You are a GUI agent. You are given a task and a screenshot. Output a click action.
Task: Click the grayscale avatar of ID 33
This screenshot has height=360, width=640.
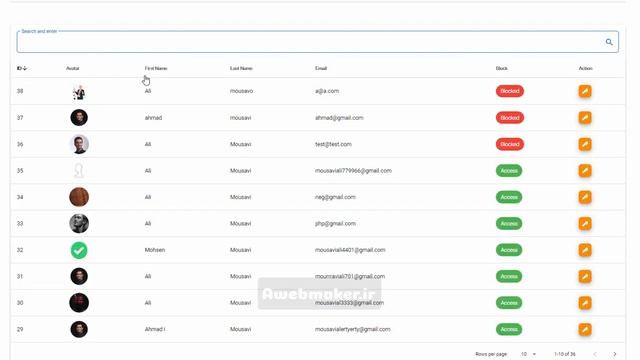coord(79,223)
